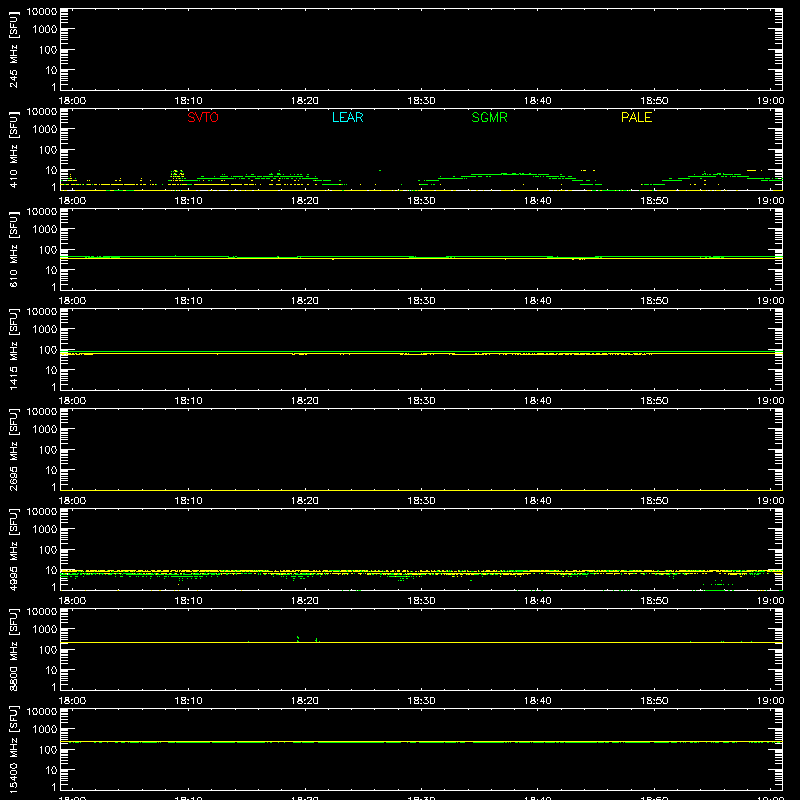Click the green SGMR station label
This screenshot has width=800, height=800.
coord(489,117)
